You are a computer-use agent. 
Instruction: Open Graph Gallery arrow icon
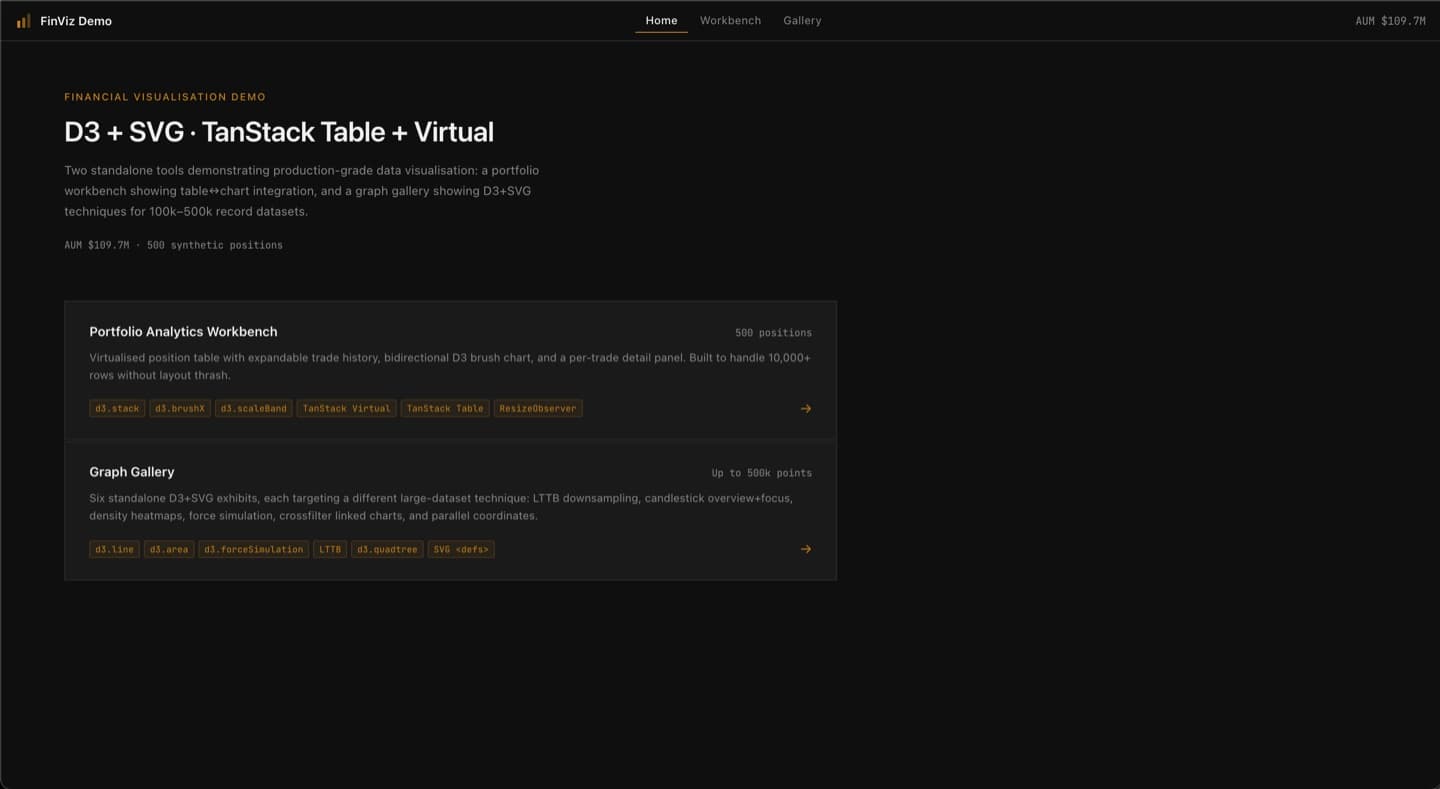pyautogui.click(x=806, y=549)
